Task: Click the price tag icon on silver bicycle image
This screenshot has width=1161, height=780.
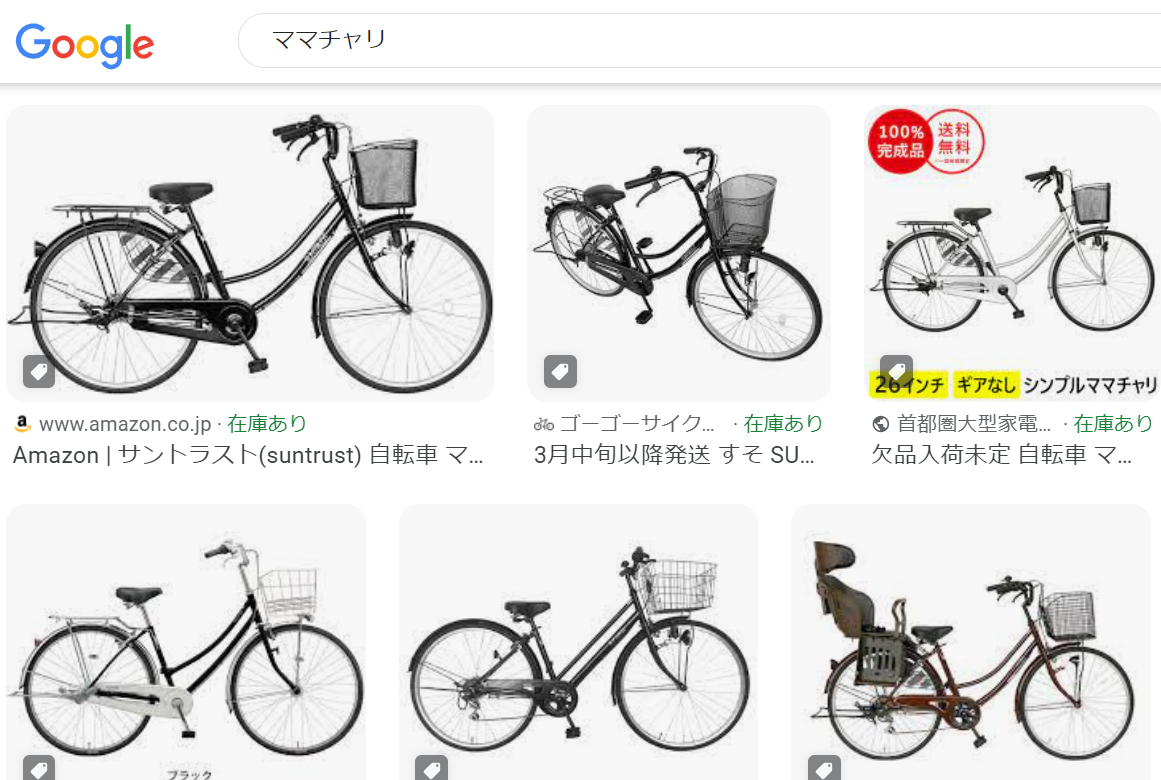Action: [x=897, y=370]
